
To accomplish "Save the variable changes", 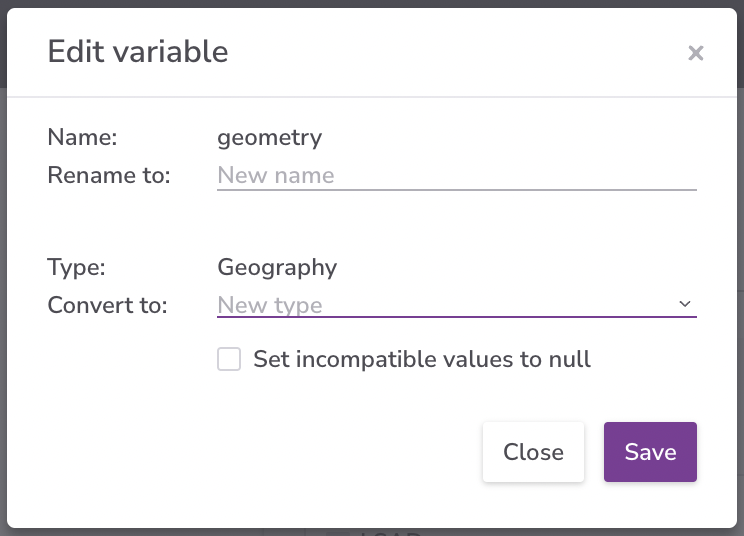I will [x=650, y=452].
